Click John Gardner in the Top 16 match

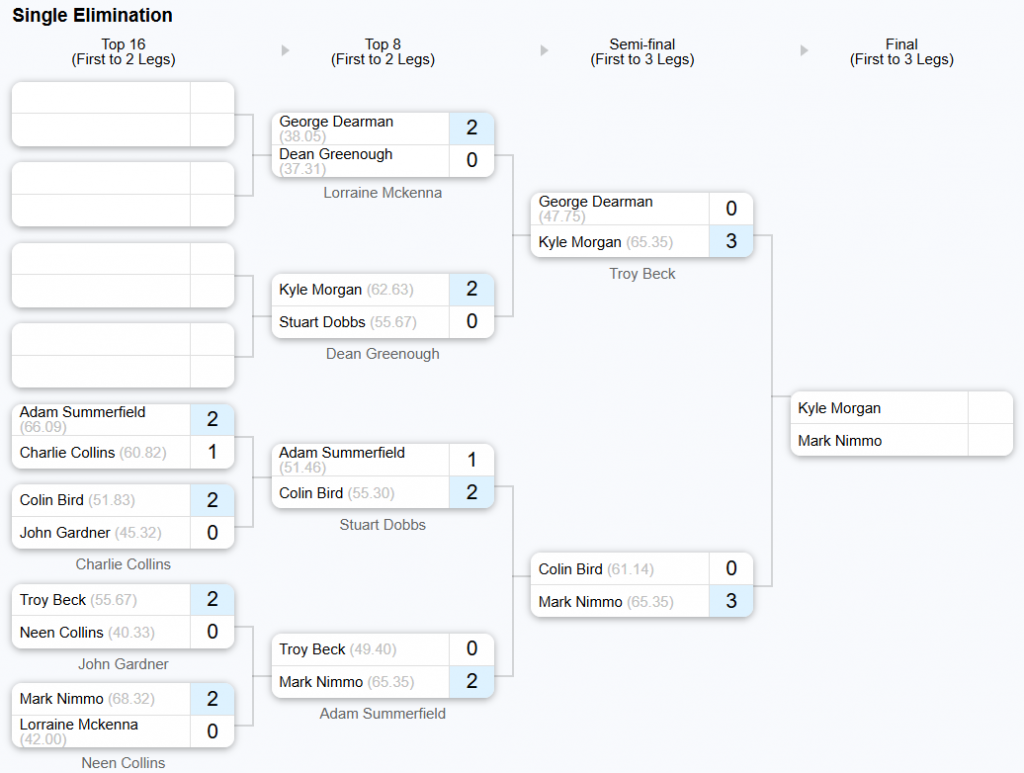(x=64, y=533)
